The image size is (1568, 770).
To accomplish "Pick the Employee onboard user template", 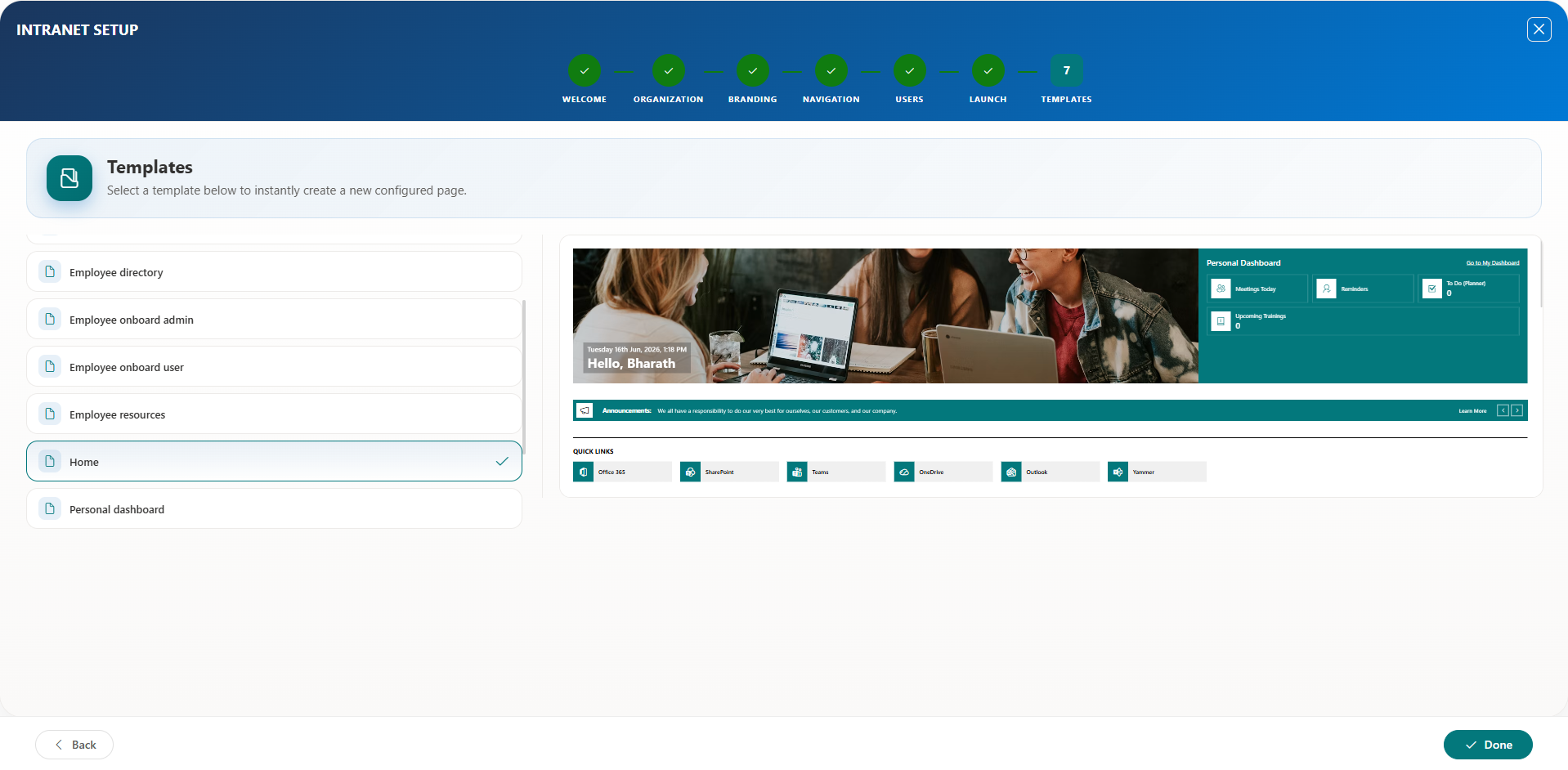I will click(274, 367).
